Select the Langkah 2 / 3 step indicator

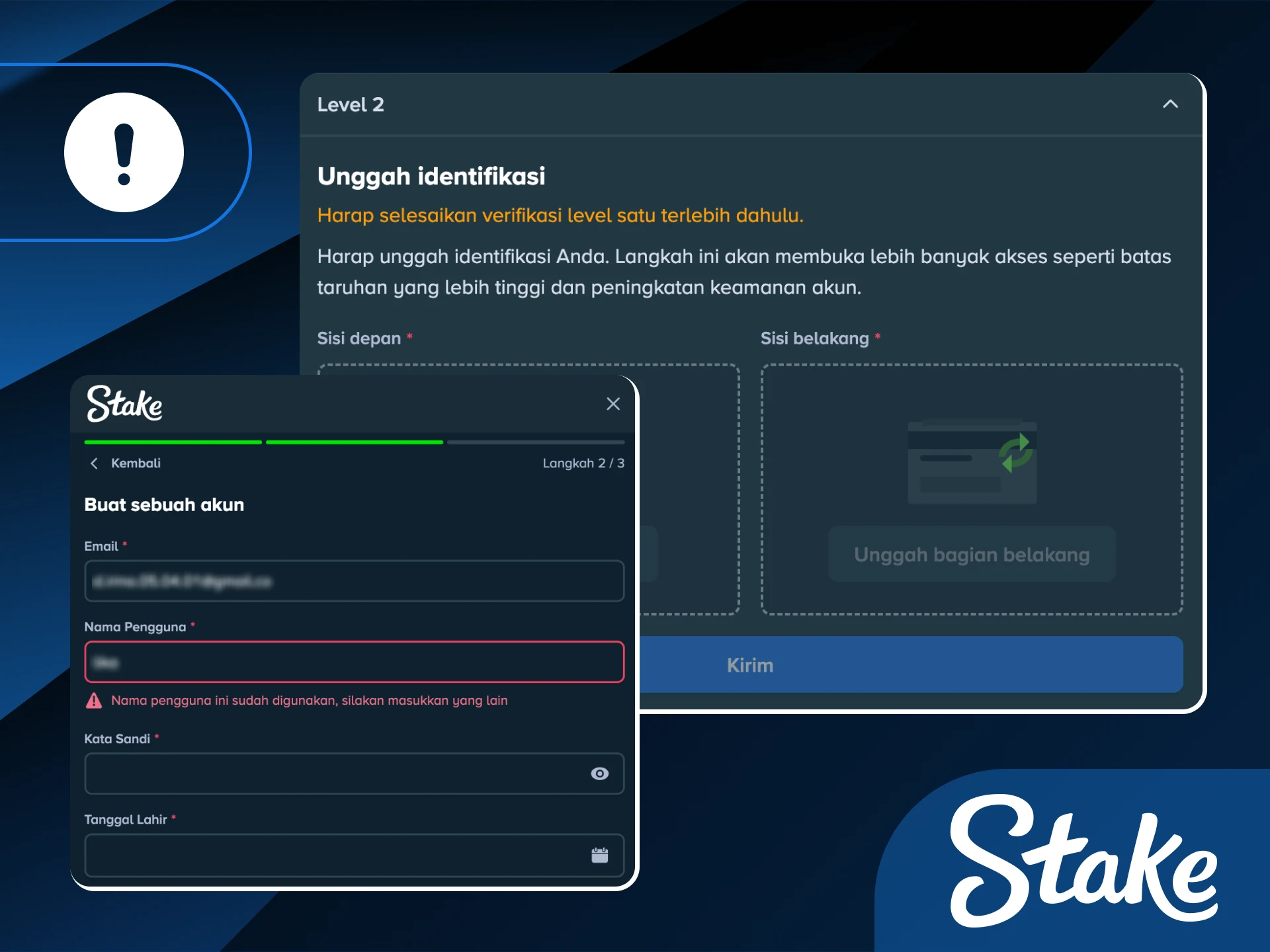coord(583,463)
